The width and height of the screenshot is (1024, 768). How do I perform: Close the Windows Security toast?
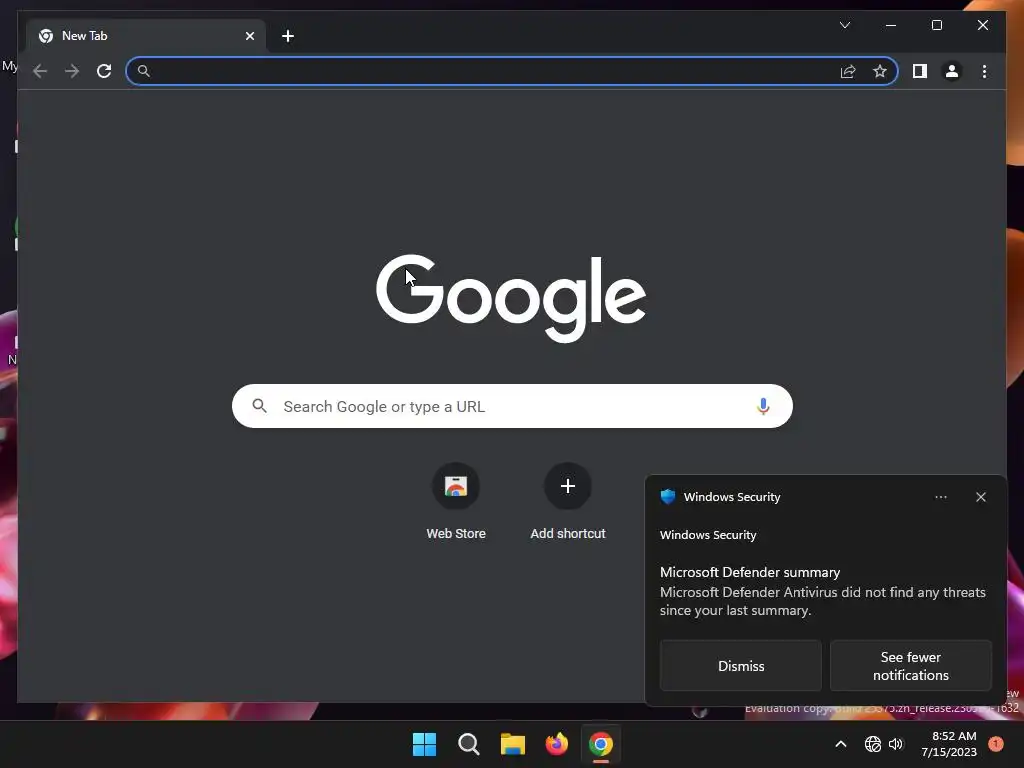pos(980,497)
